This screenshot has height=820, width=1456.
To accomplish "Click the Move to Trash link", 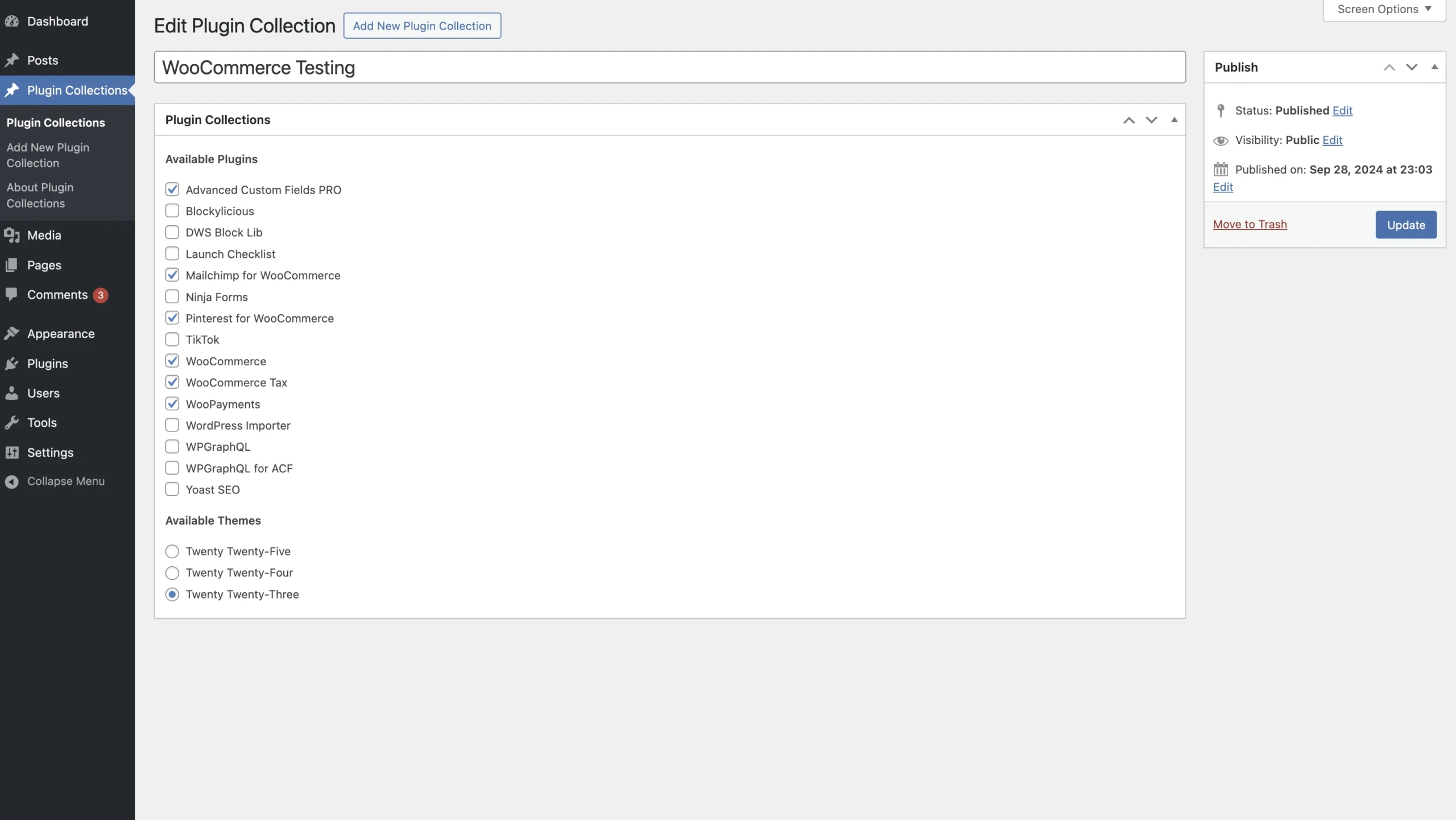I will point(1250,224).
